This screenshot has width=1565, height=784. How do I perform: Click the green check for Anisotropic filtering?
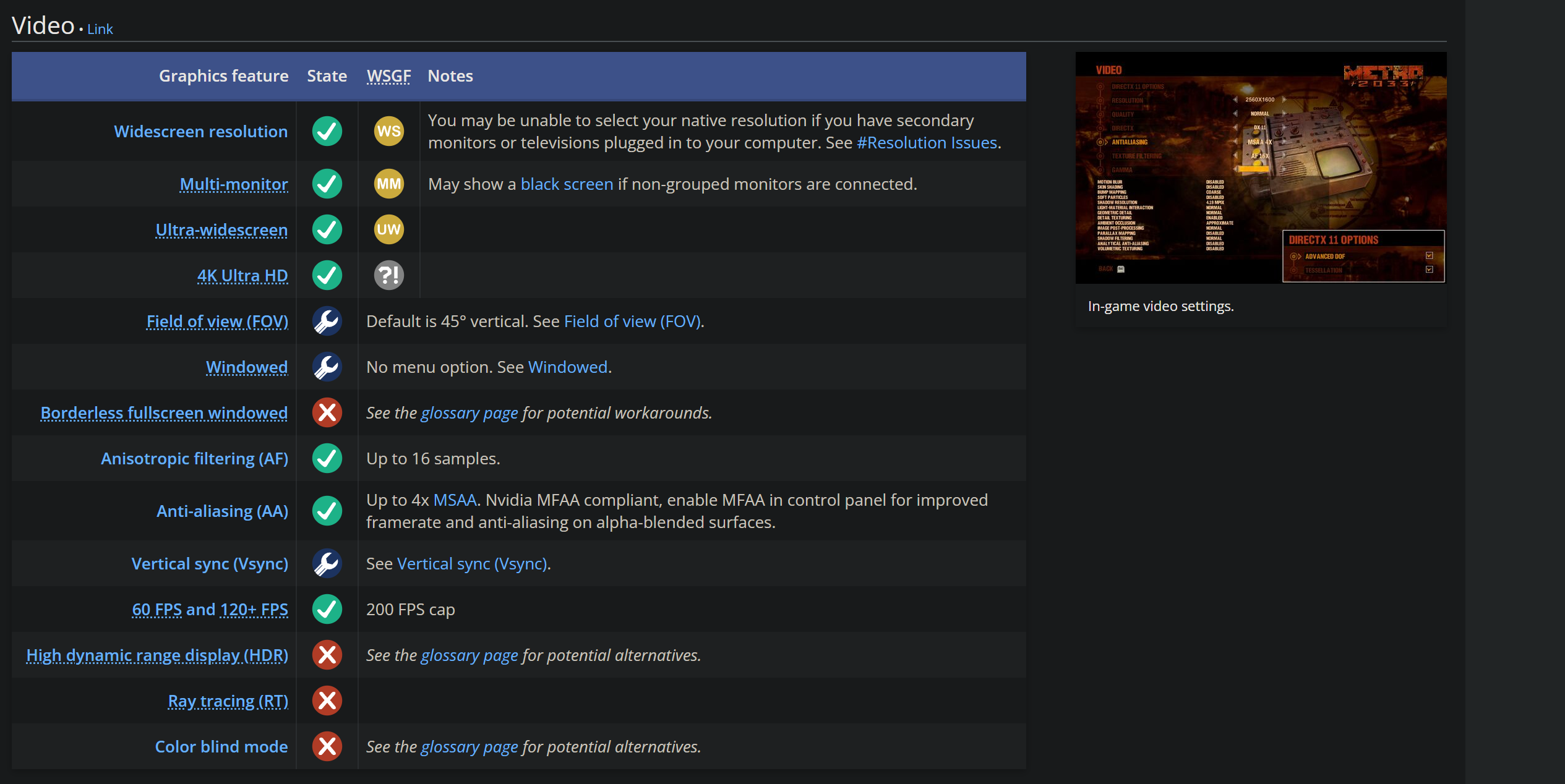click(327, 458)
